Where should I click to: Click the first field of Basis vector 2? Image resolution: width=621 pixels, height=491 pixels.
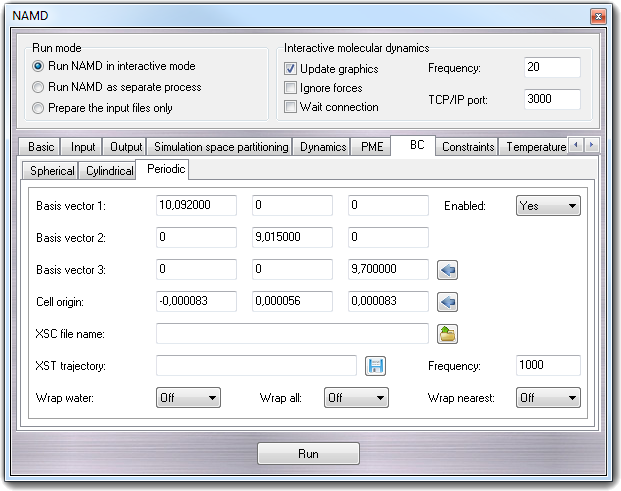point(196,238)
